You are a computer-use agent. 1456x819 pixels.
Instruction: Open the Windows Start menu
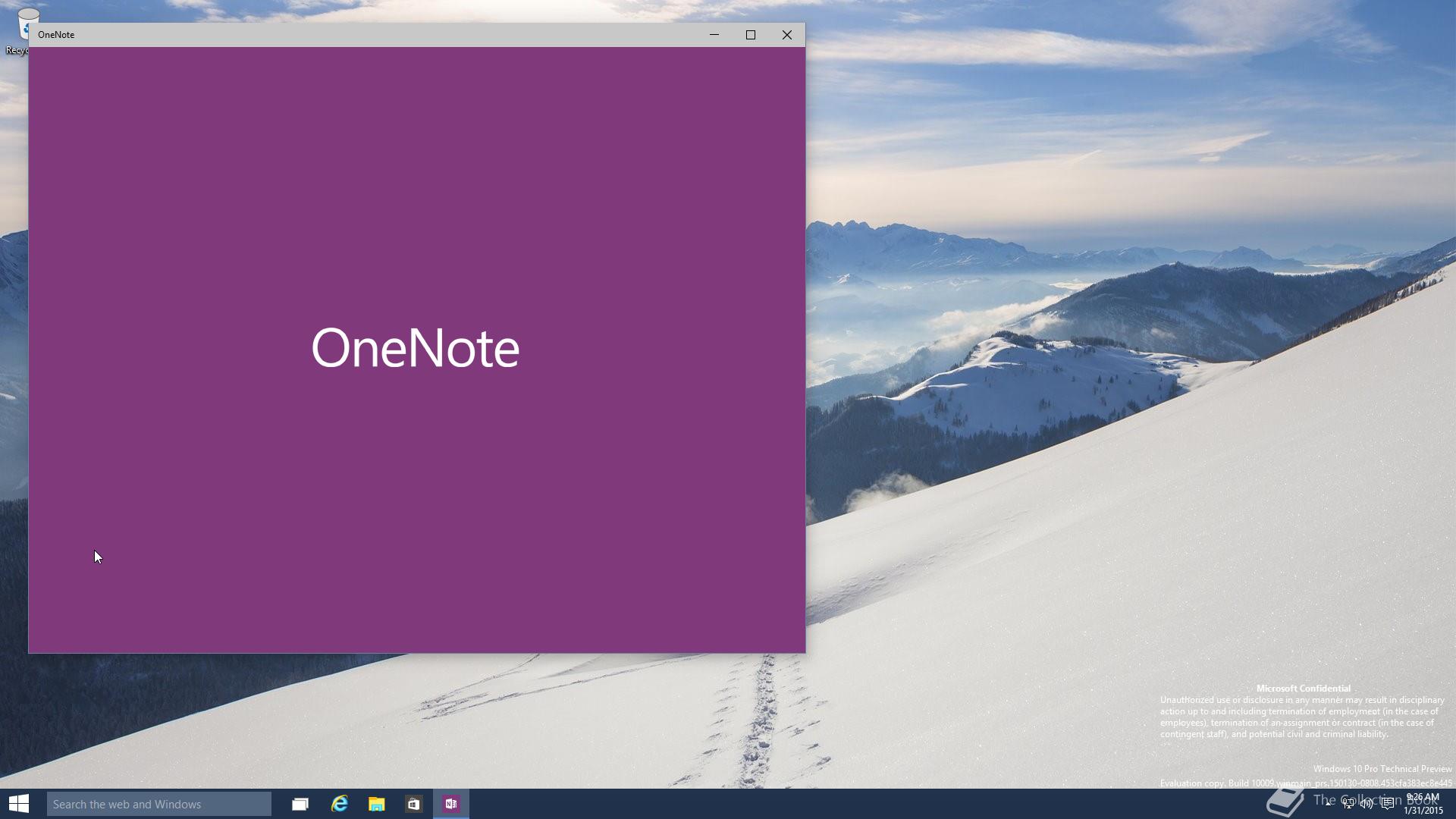(19, 804)
